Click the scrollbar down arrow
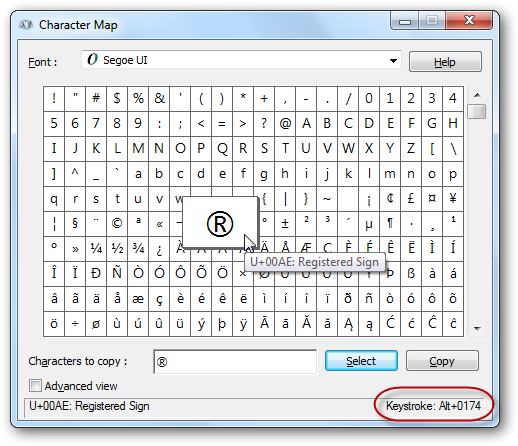 (477, 329)
